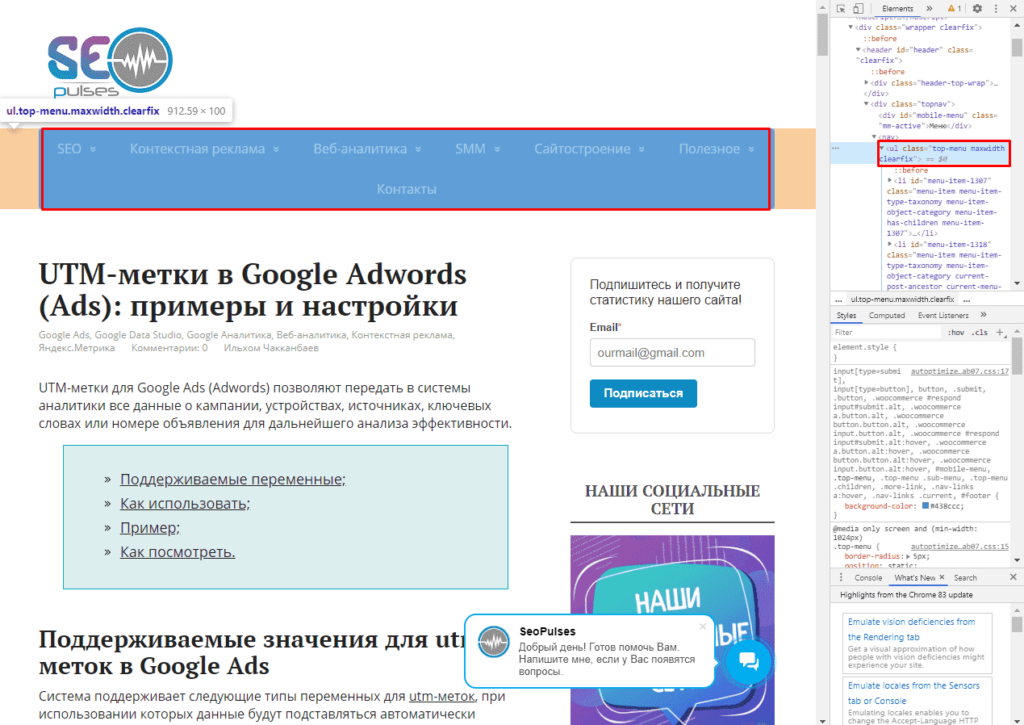Viewport: 1024px width, 725px height.
Task: Click author Ильхом Чакканбаев link
Action: click(x=271, y=348)
